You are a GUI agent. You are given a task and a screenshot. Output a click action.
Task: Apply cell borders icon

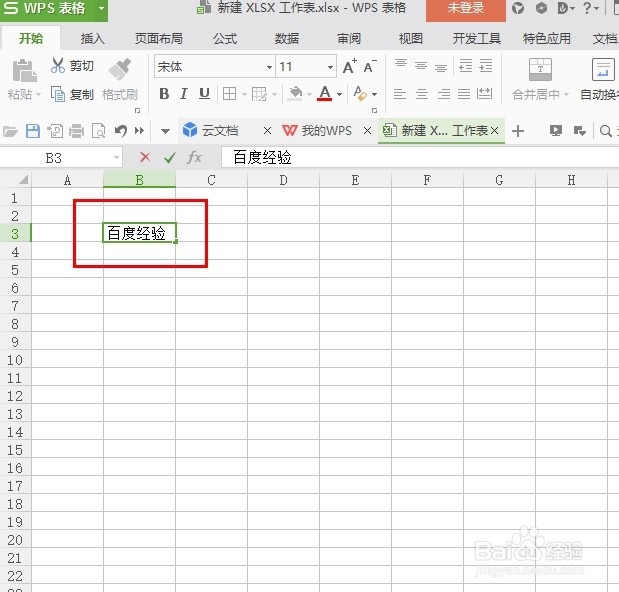click(x=229, y=94)
